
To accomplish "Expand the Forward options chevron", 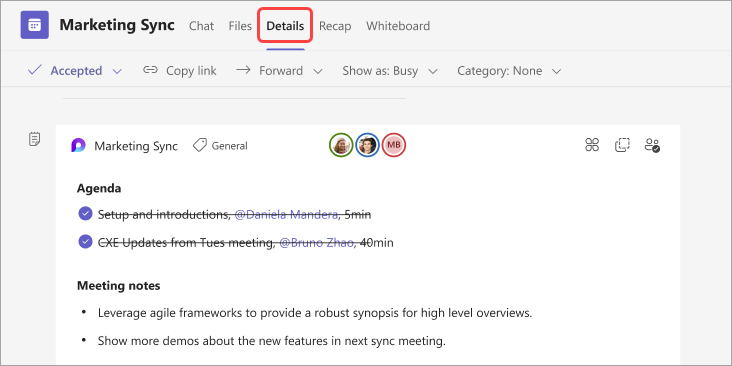I will click(318, 71).
